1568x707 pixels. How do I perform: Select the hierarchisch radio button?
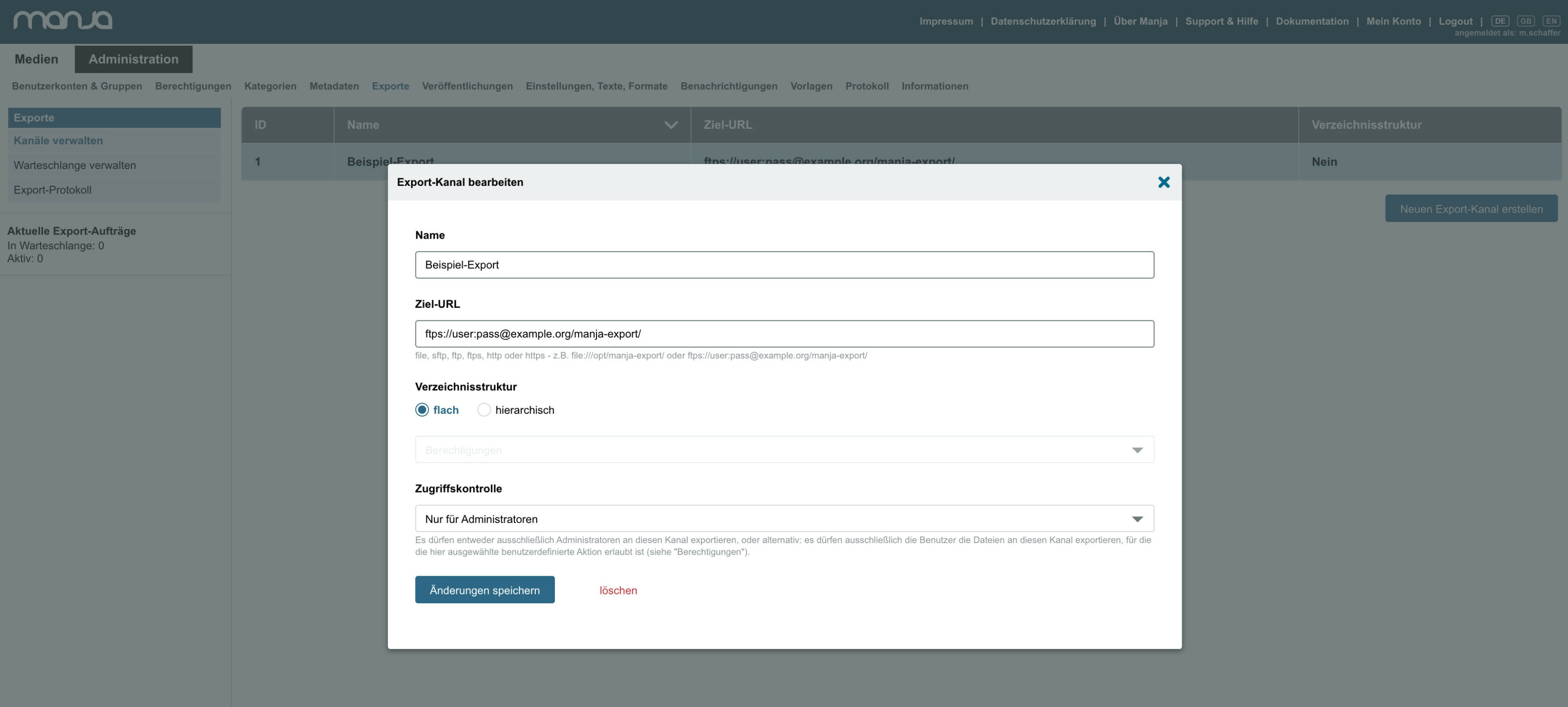tap(484, 410)
